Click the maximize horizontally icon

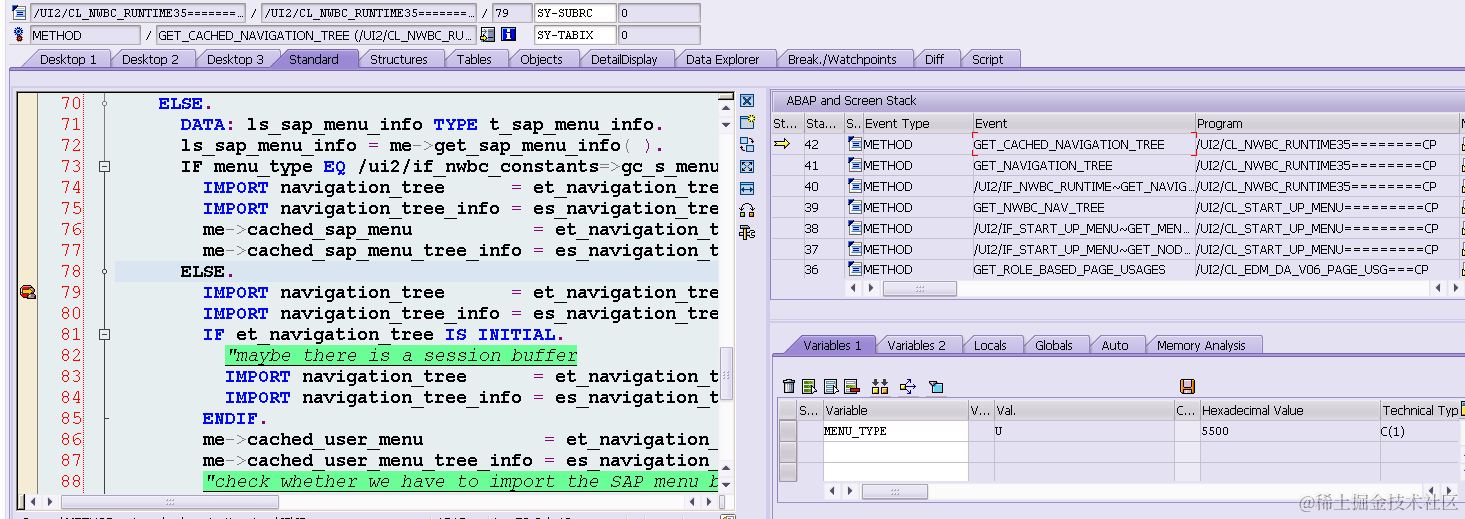[x=746, y=188]
